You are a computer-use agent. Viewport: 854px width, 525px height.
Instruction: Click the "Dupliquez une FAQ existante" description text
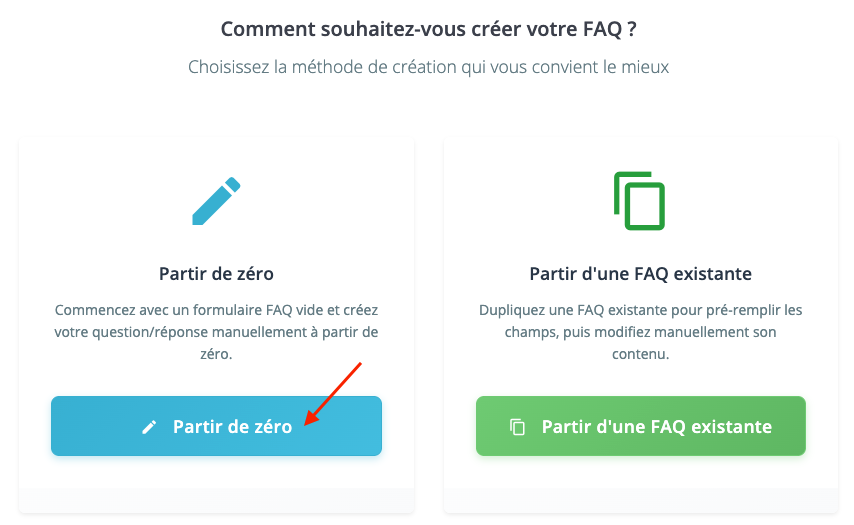pos(640,310)
